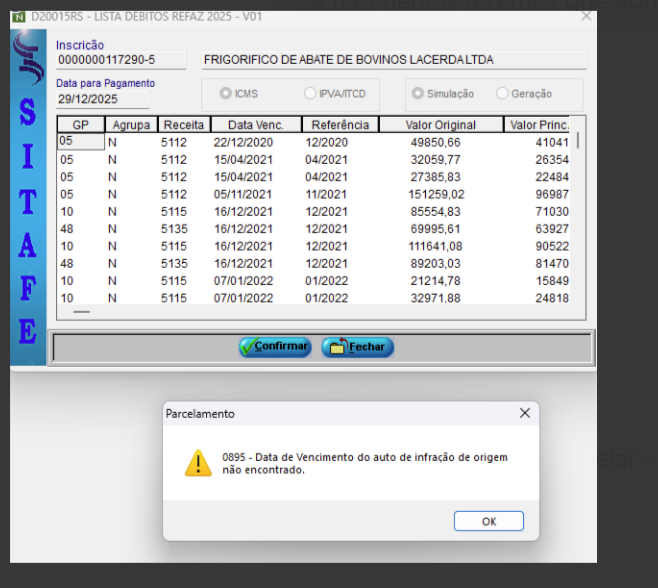This screenshot has height=588, width=658.
Task: Click the green checkmark on Confirmar
Action: point(248,347)
